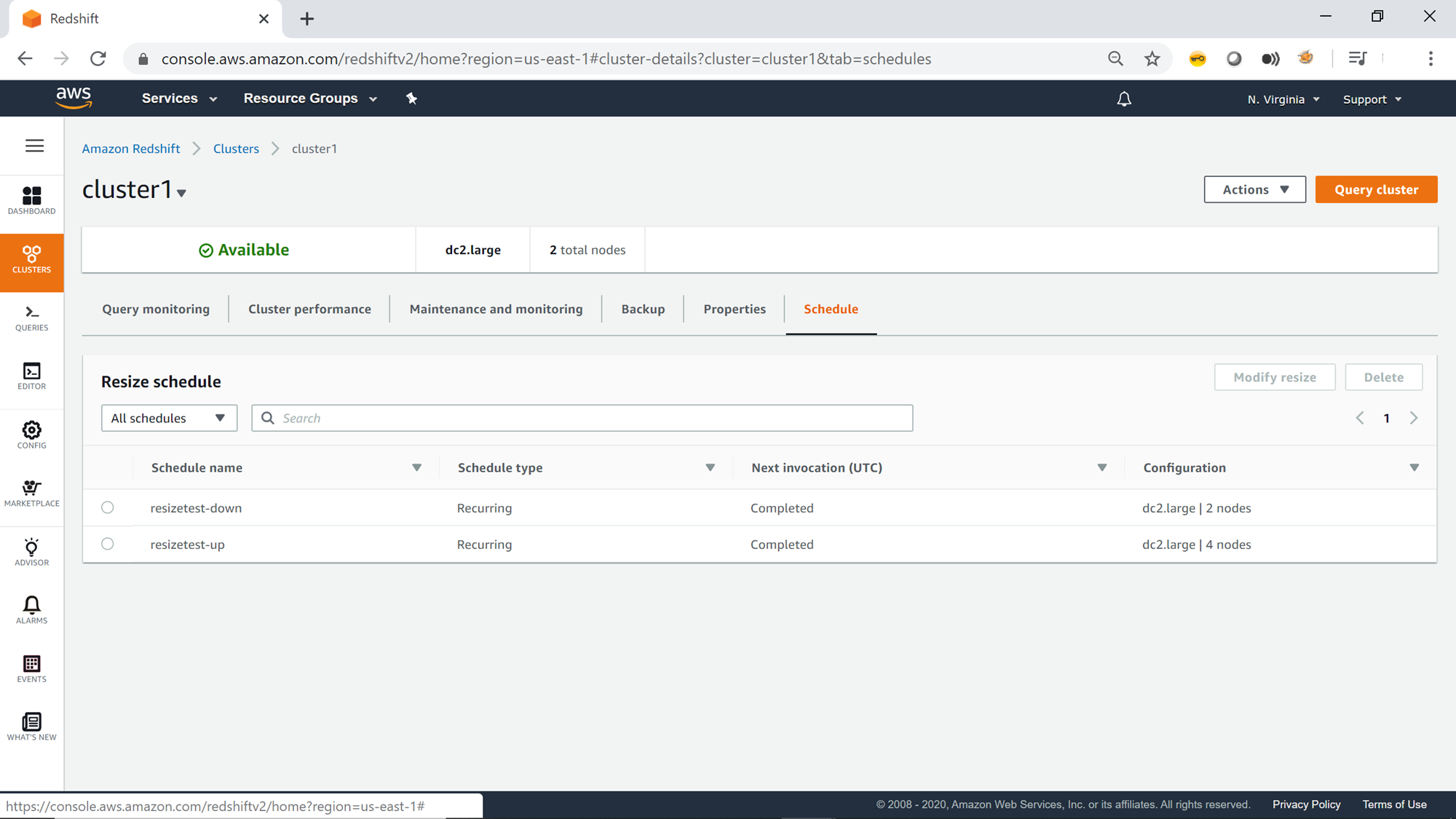Open the N. Virginia region selector

pos(1283,99)
